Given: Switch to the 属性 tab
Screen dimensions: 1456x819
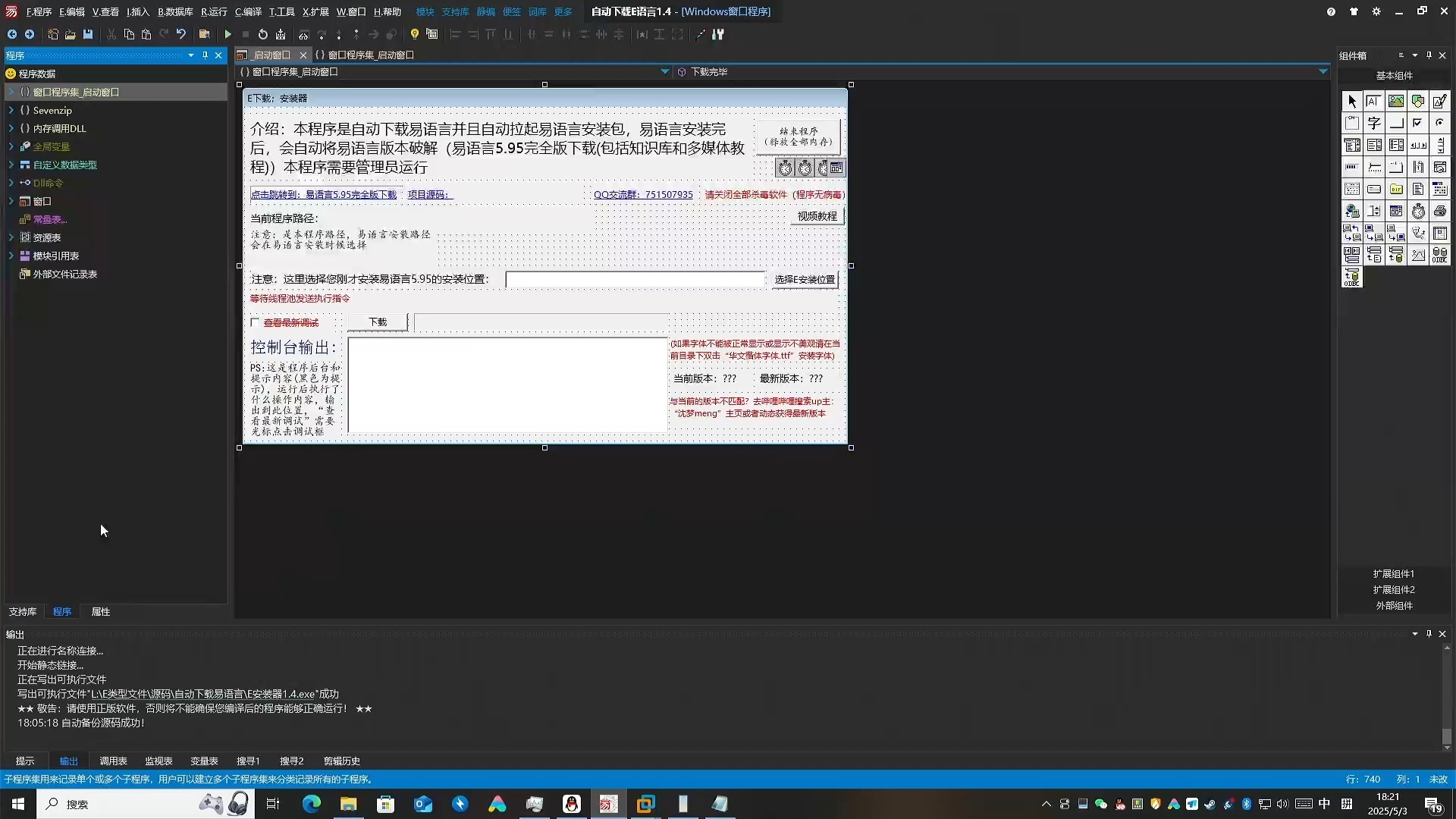Looking at the screenshot, I should [100, 611].
